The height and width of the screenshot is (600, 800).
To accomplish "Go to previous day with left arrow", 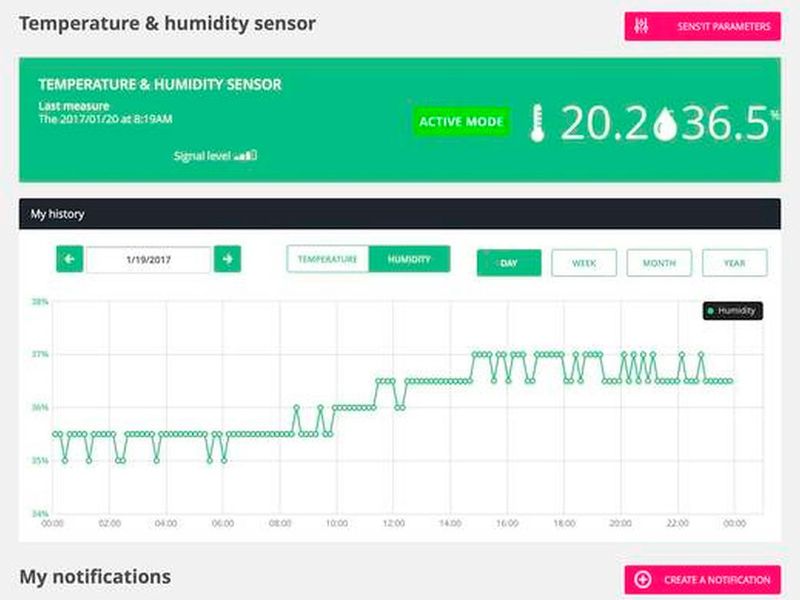I will (69, 259).
